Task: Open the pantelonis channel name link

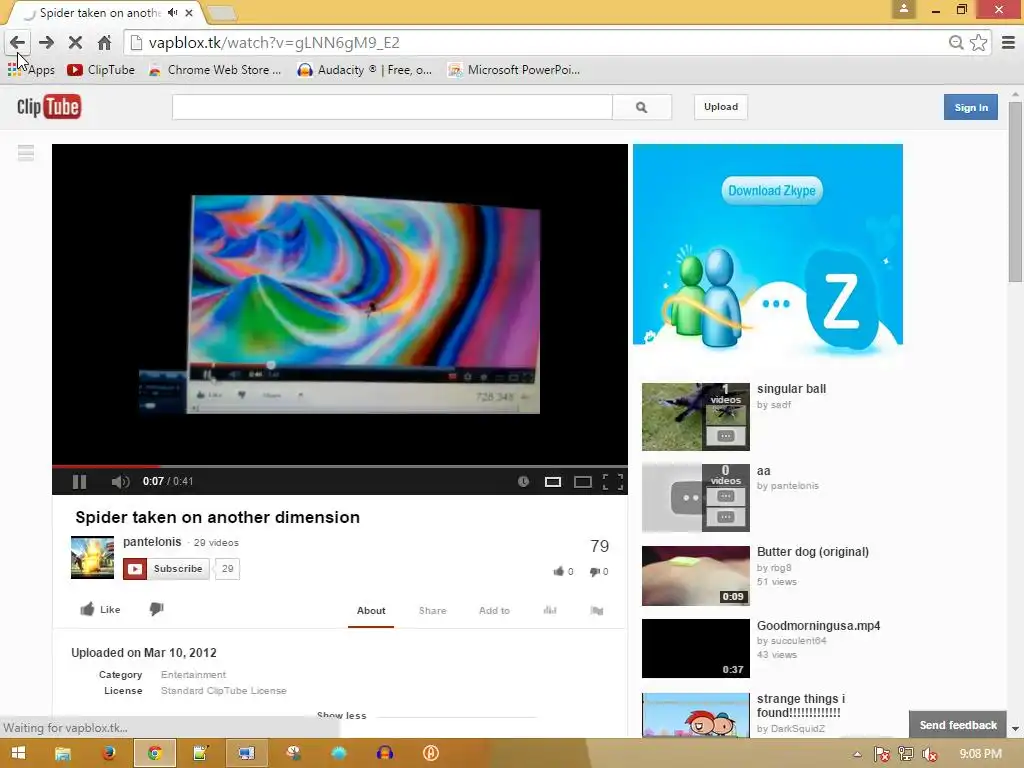Action: (x=152, y=542)
